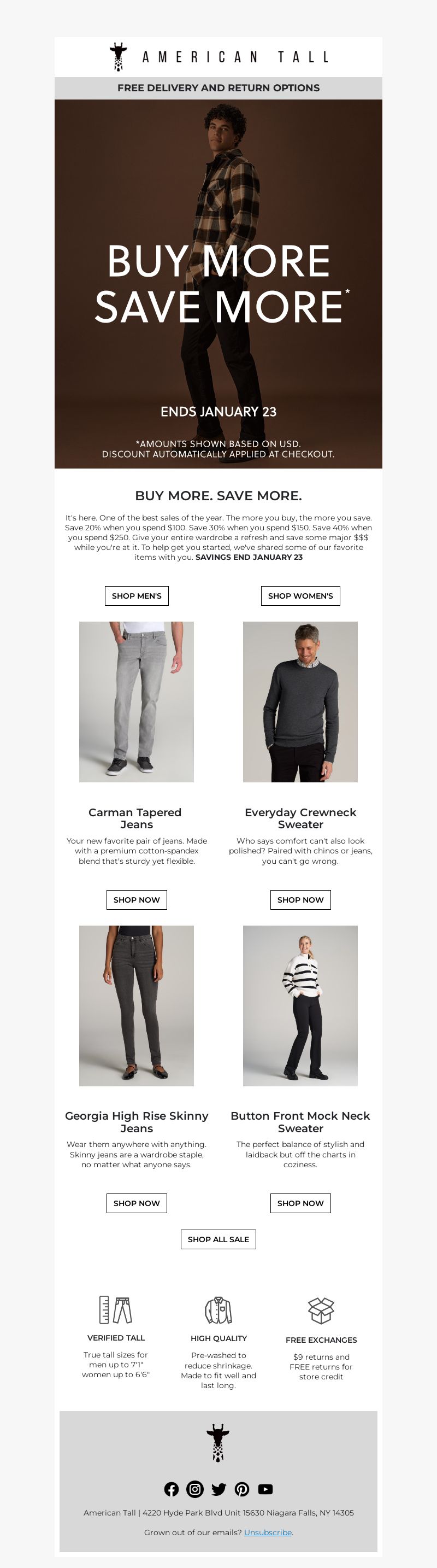Screen dimensions: 437x1568
Task: Select the Shop All Sale button
Action: pos(218,1239)
